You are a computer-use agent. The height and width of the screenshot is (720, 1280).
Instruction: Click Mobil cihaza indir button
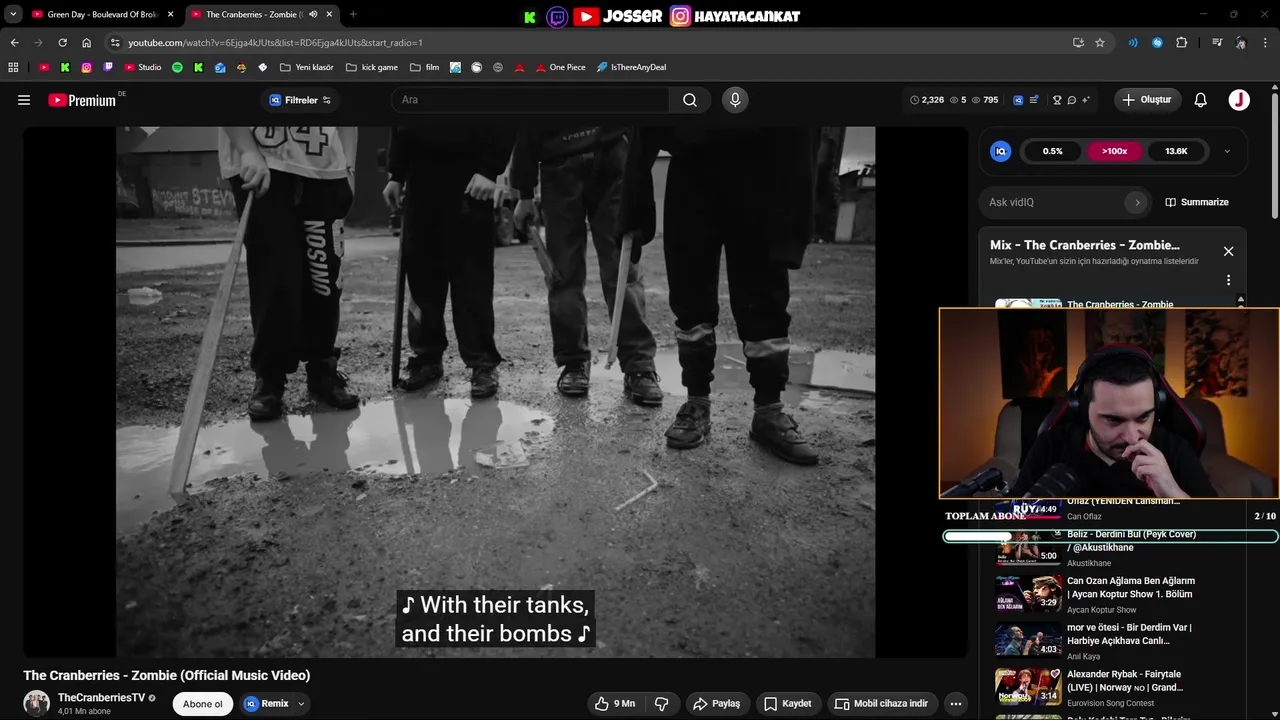coord(881,704)
